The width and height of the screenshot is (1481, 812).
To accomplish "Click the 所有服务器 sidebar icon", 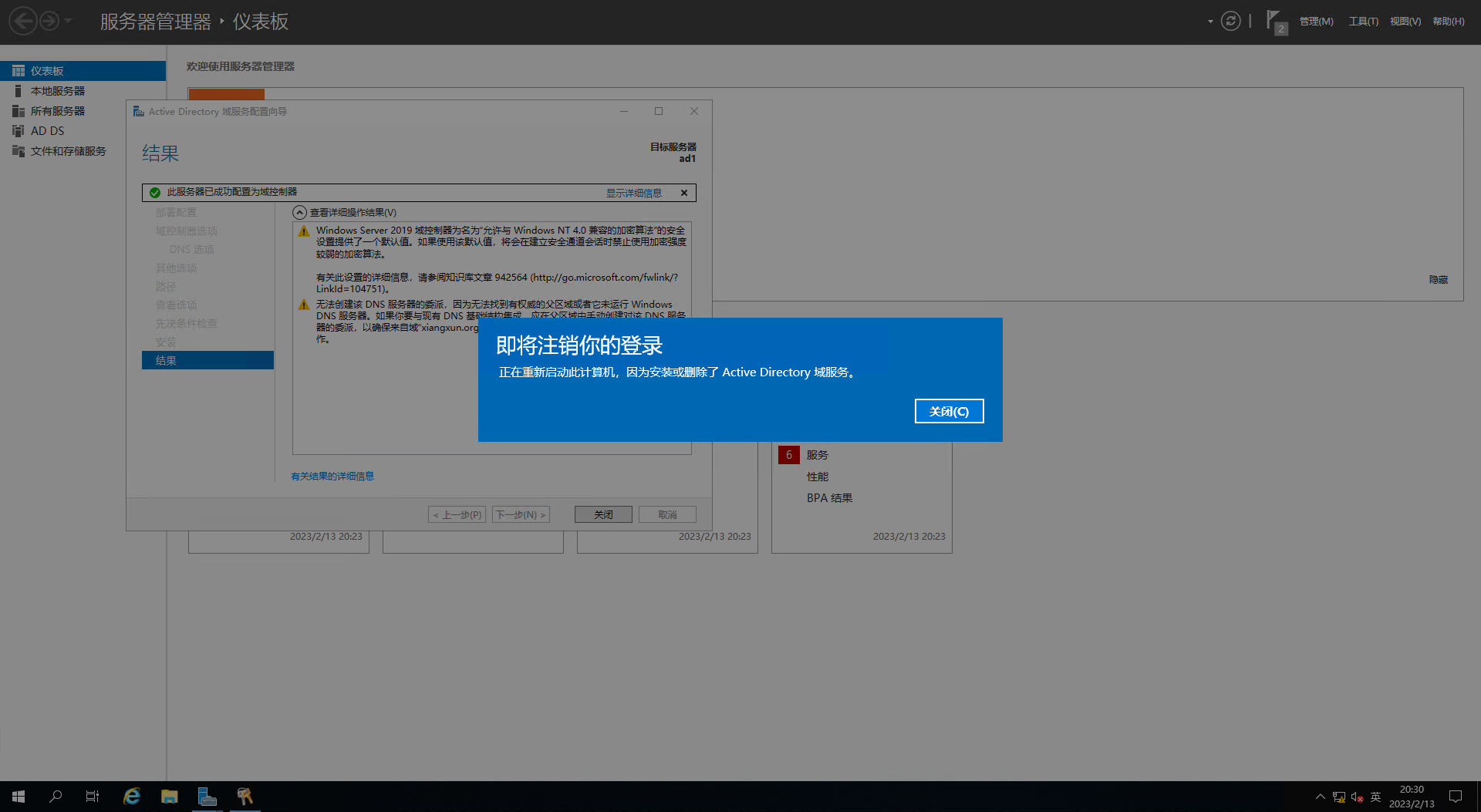I will (19, 111).
